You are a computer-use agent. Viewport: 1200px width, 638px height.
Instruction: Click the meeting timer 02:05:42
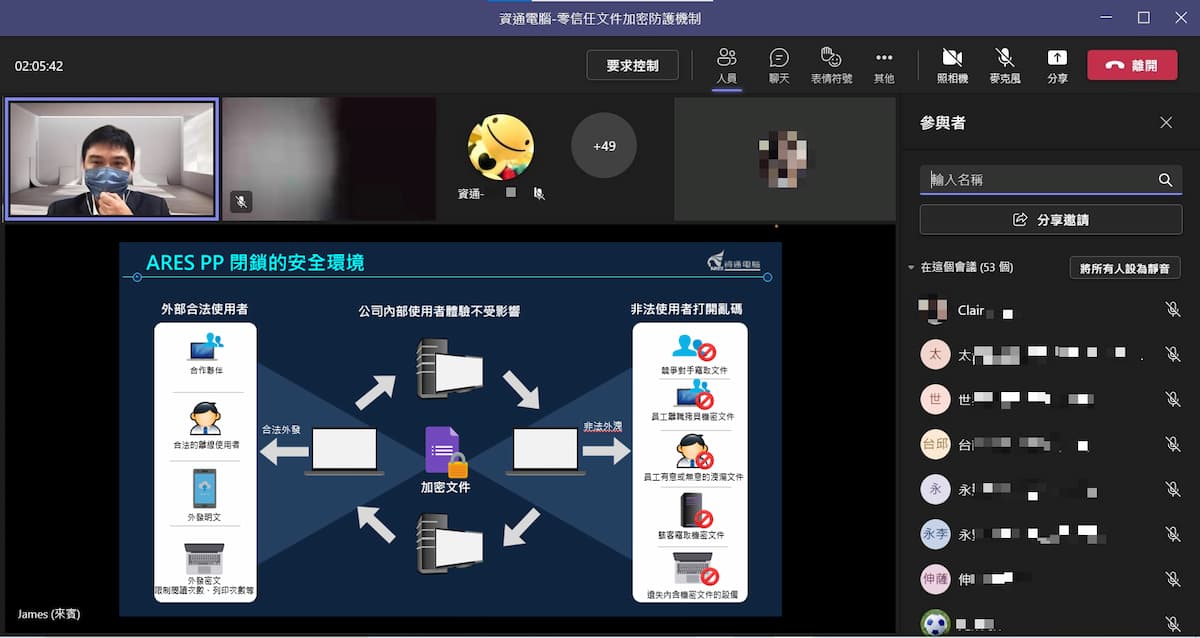tap(39, 66)
